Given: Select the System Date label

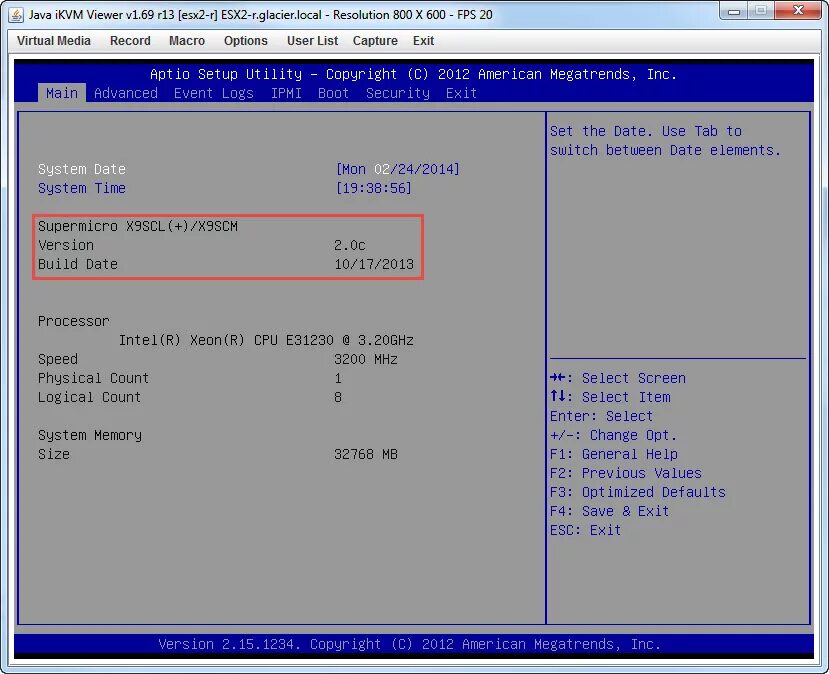Looking at the screenshot, I should point(82,169).
